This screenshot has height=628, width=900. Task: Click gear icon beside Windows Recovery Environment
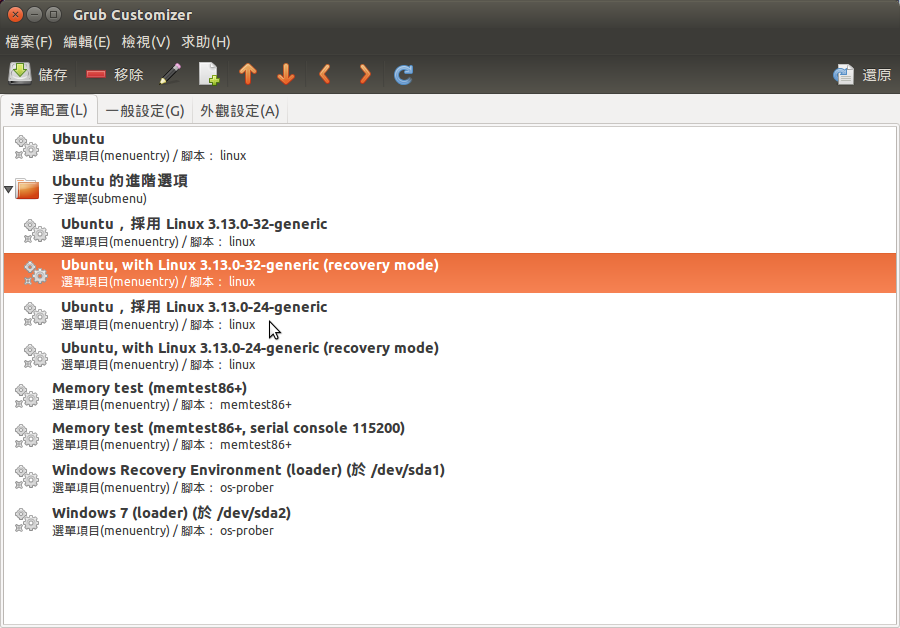(26, 478)
